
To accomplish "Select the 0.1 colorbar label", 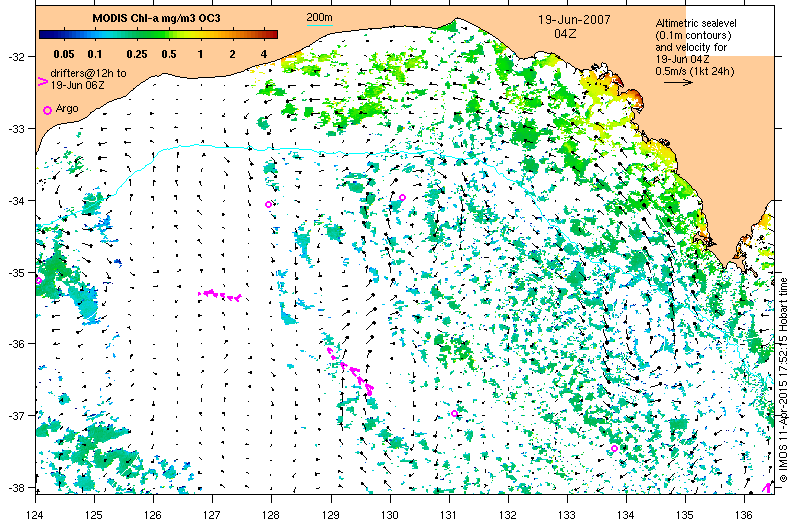I will 95,54.
